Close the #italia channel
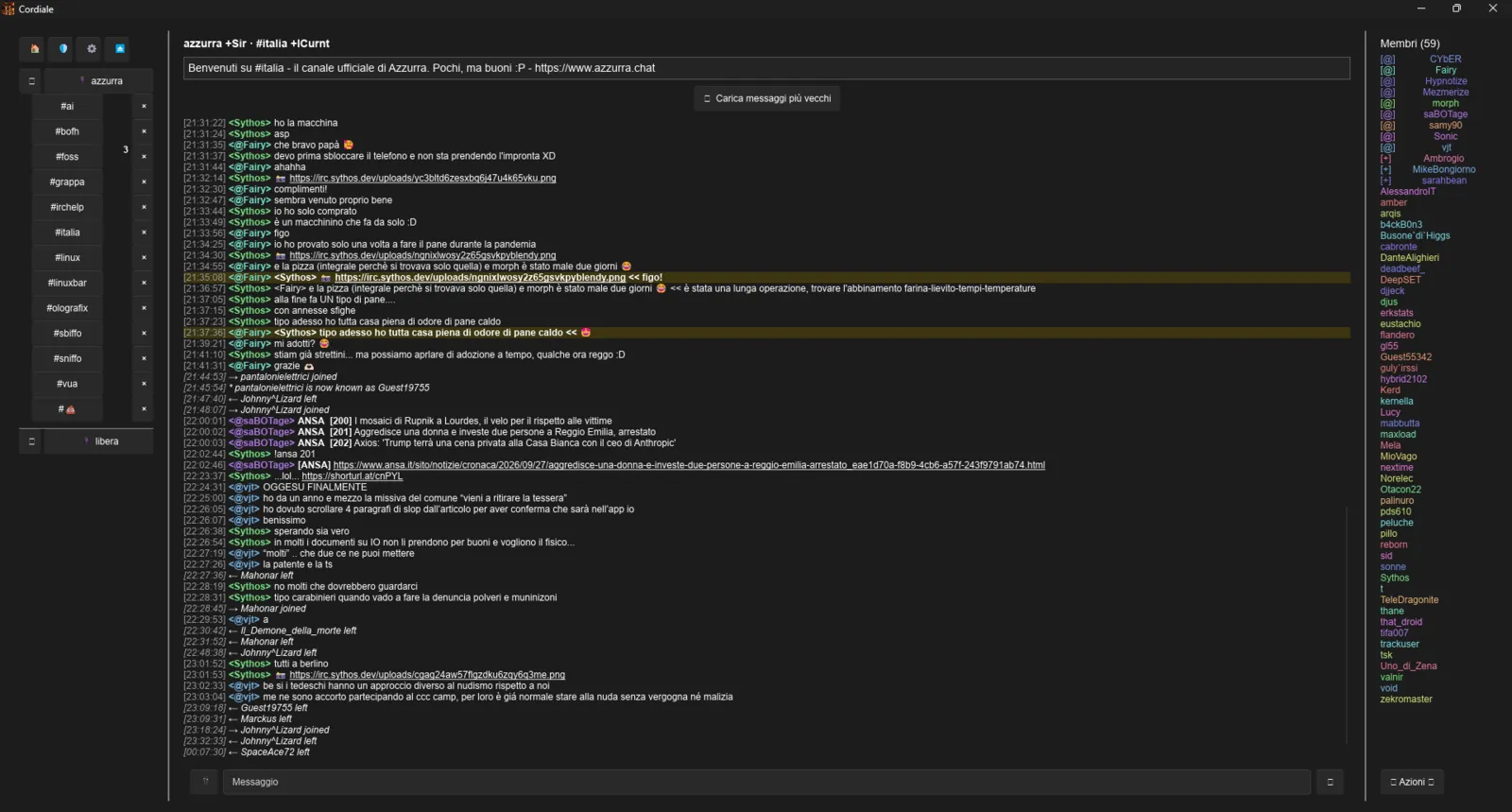Screen dimensions: 1512x812 point(144,233)
